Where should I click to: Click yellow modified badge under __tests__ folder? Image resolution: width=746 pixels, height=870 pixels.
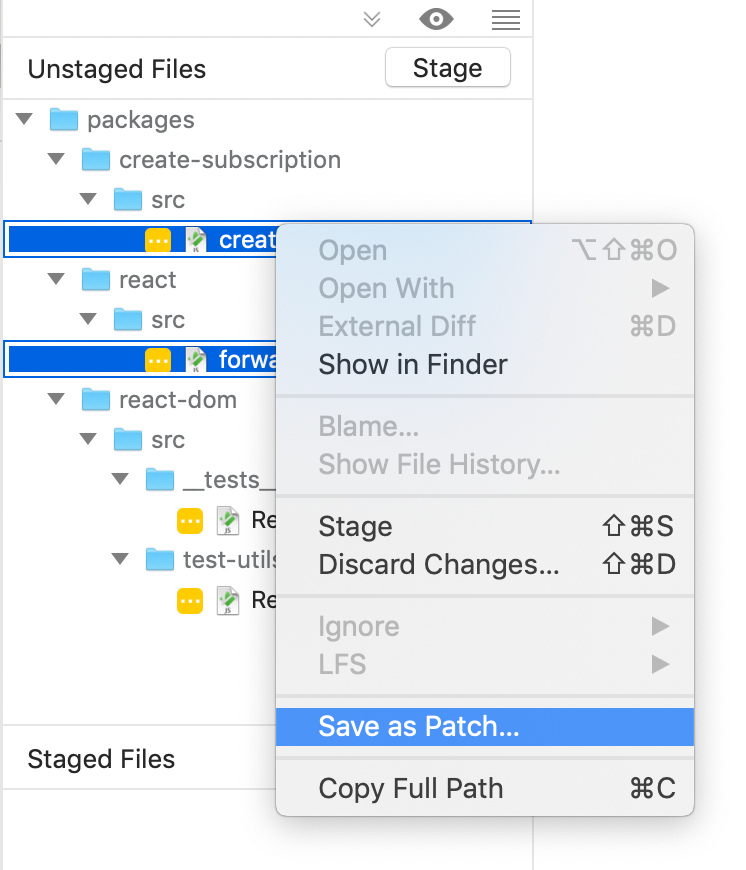[190, 521]
